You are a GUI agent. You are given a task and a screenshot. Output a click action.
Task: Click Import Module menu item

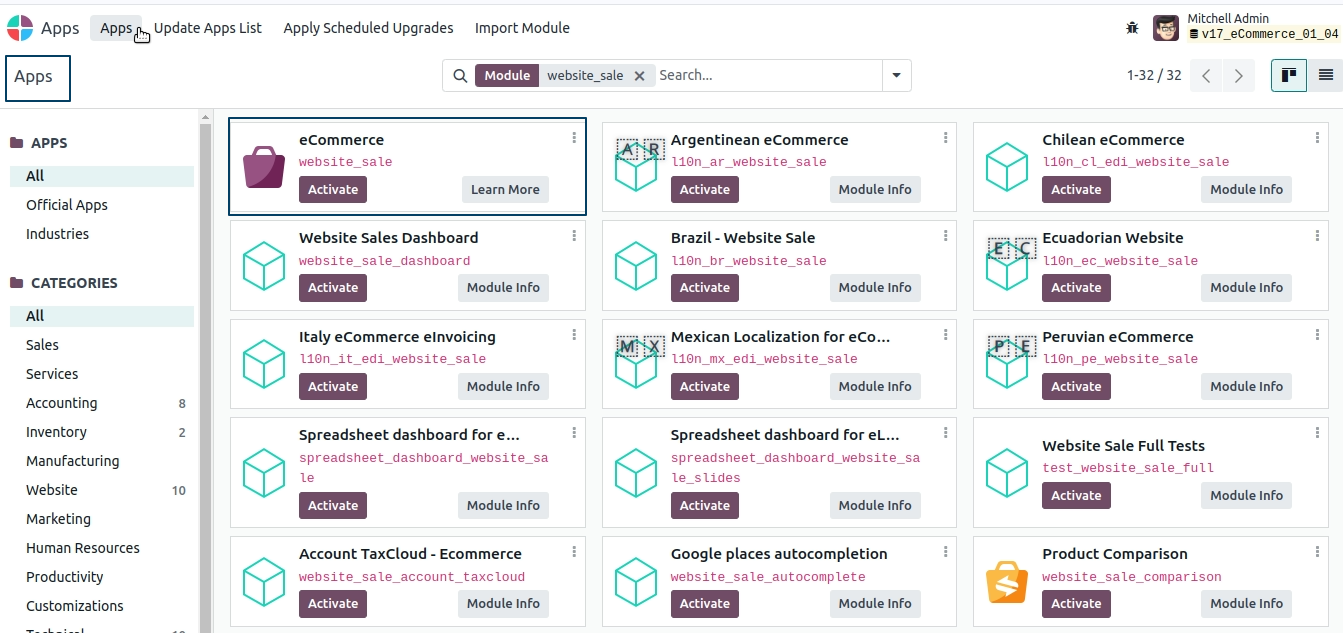pyautogui.click(x=522, y=28)
